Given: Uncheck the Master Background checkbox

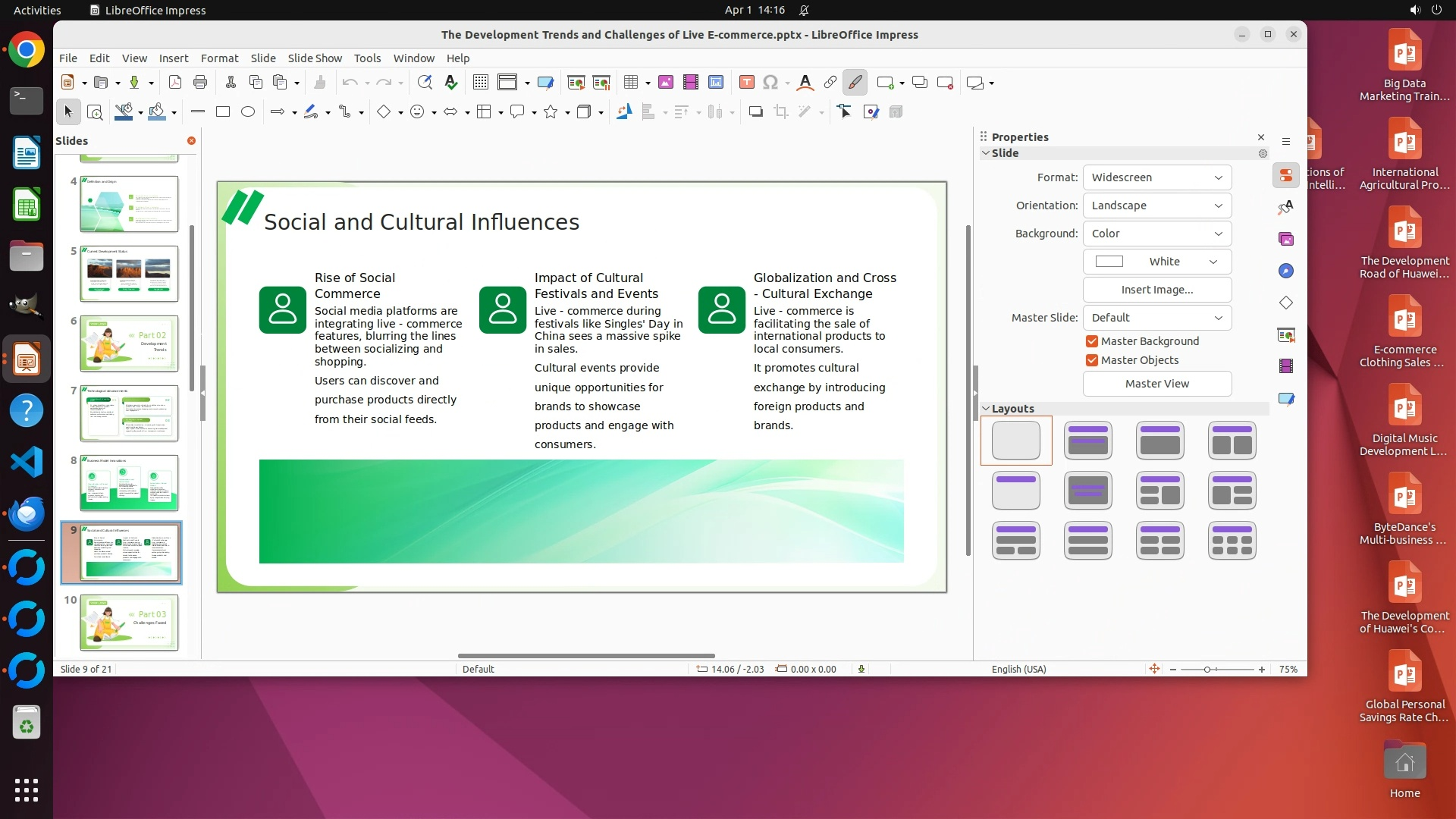Looking at the screenshot, I should pos(1092,341).
